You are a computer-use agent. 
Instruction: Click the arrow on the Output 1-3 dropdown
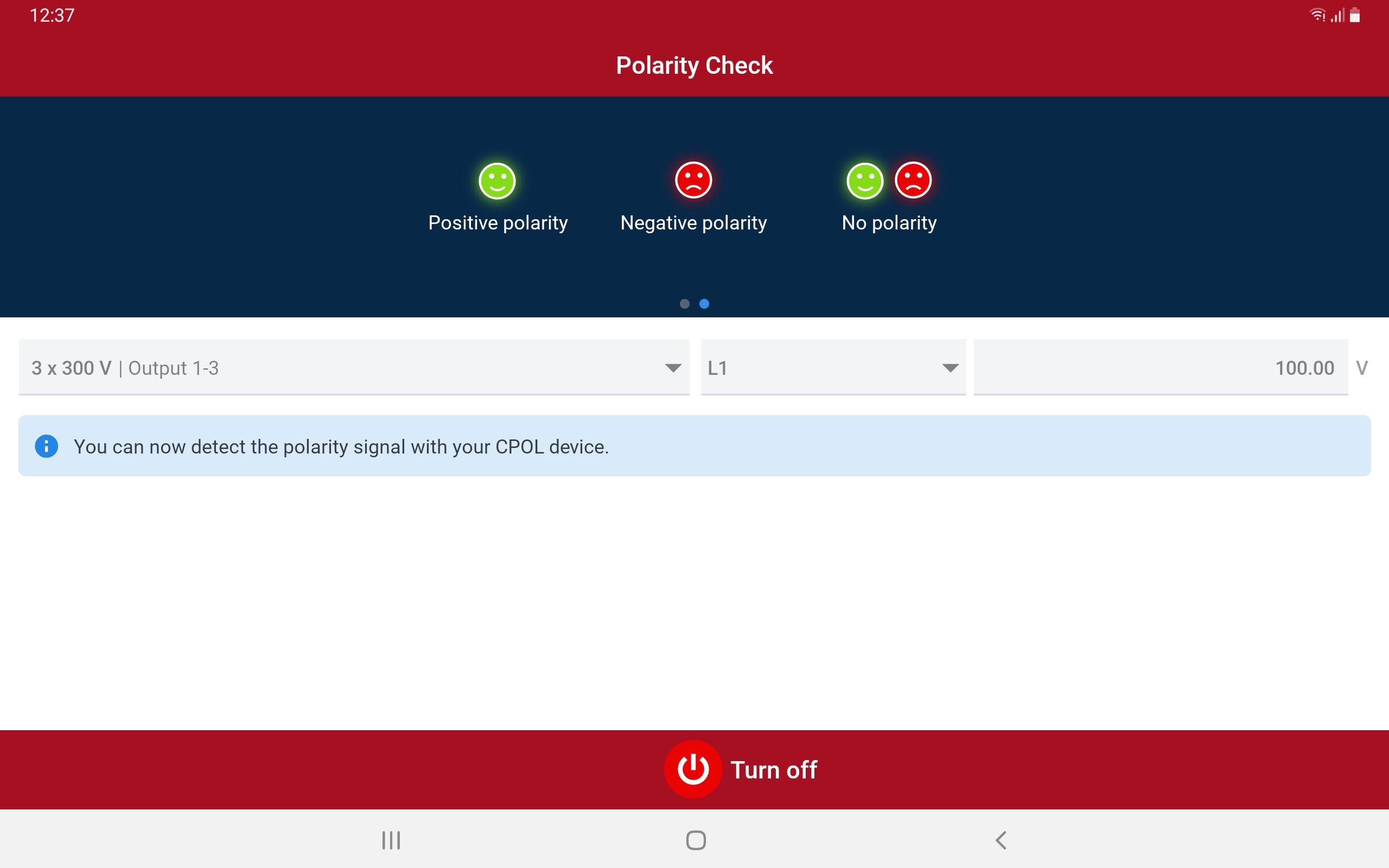(673, 368)
